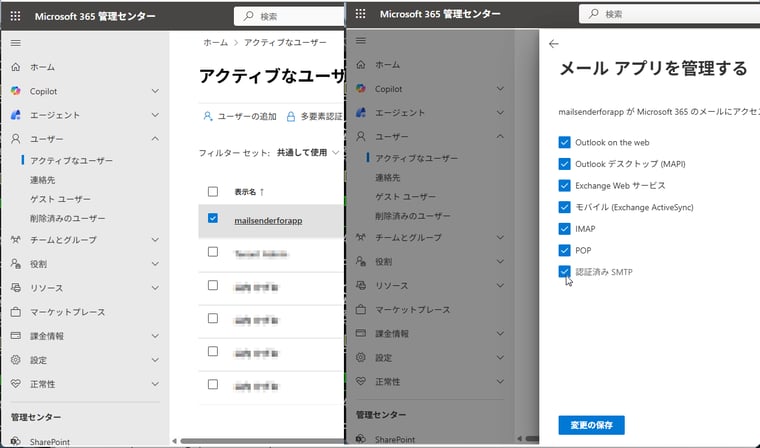Click the 設定 gear icon in right window
The width and height of the screenshot is (760, 448).
point(361,357)
